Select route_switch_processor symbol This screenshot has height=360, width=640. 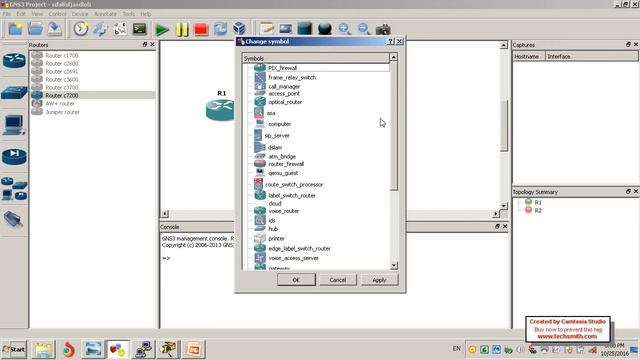point(294,184)
